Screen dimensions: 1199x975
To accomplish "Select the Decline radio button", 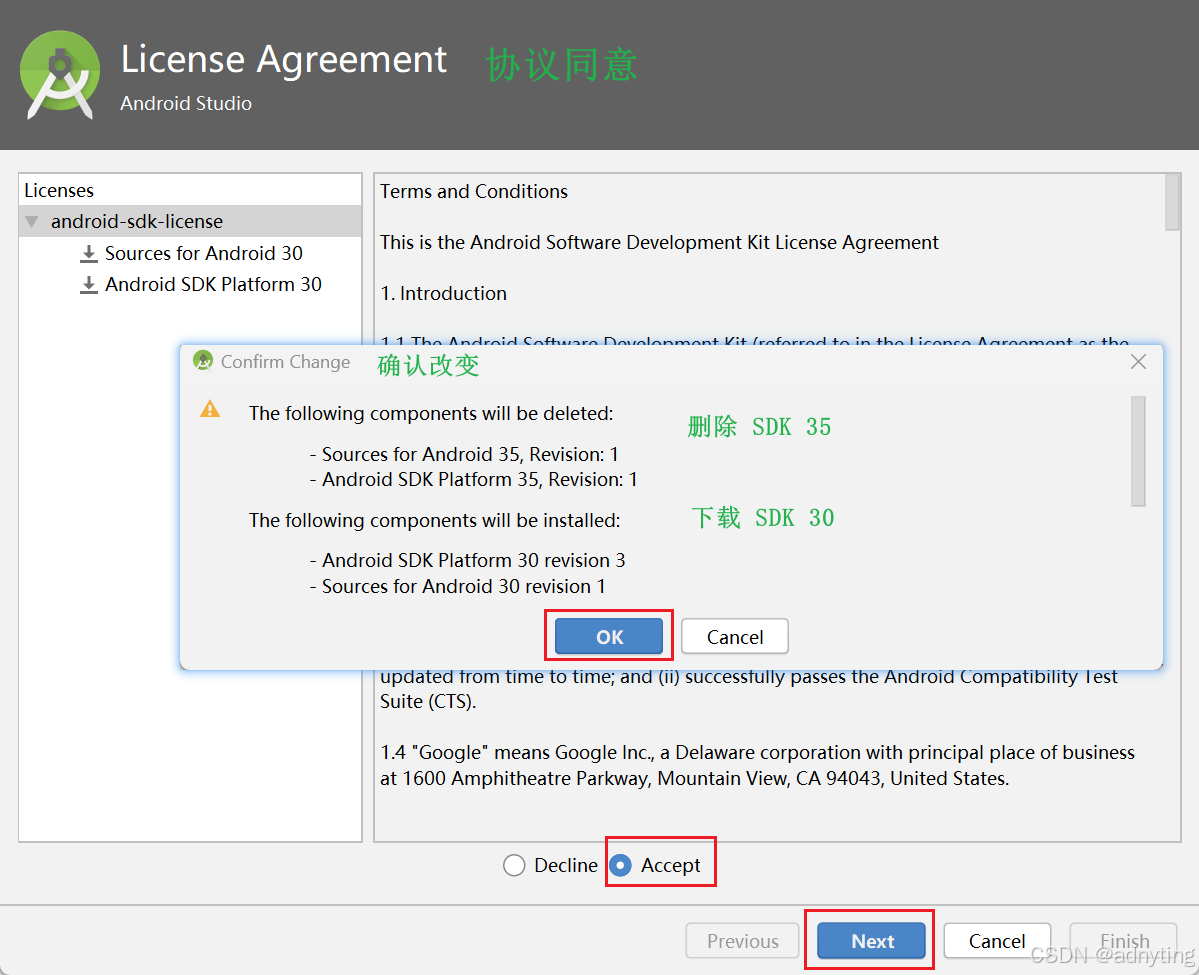I will point(514,865).
